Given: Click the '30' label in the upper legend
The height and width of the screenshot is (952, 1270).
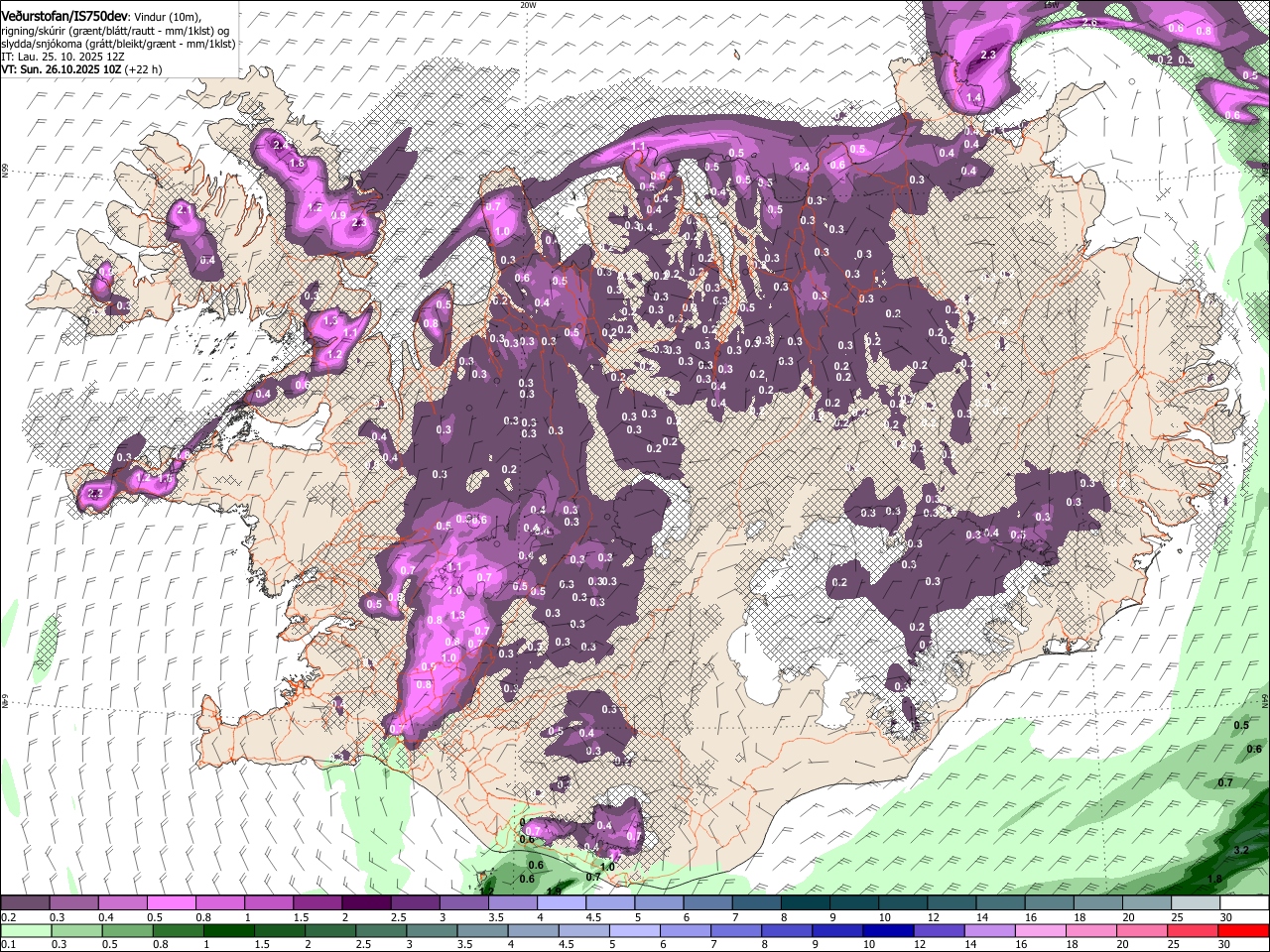Looking at the screenshot, I should 1225,917.
